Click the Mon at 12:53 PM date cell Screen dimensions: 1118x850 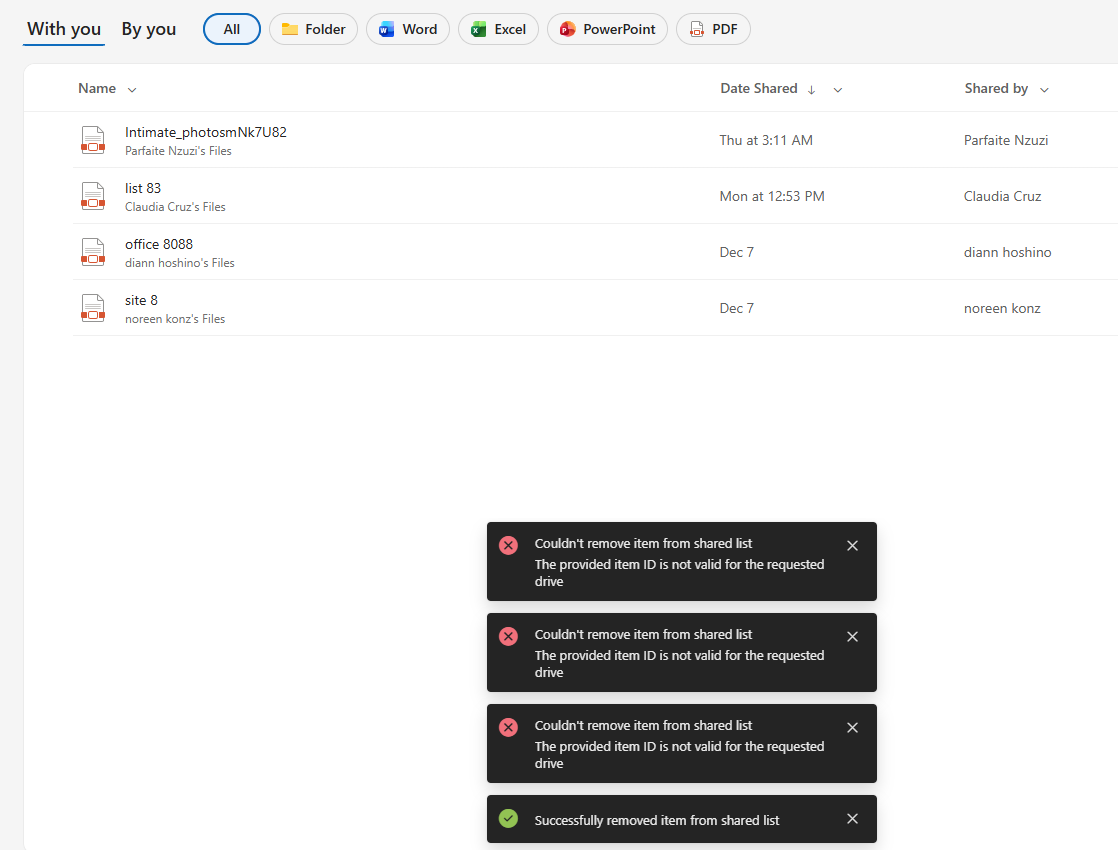(x=771, y=196)
